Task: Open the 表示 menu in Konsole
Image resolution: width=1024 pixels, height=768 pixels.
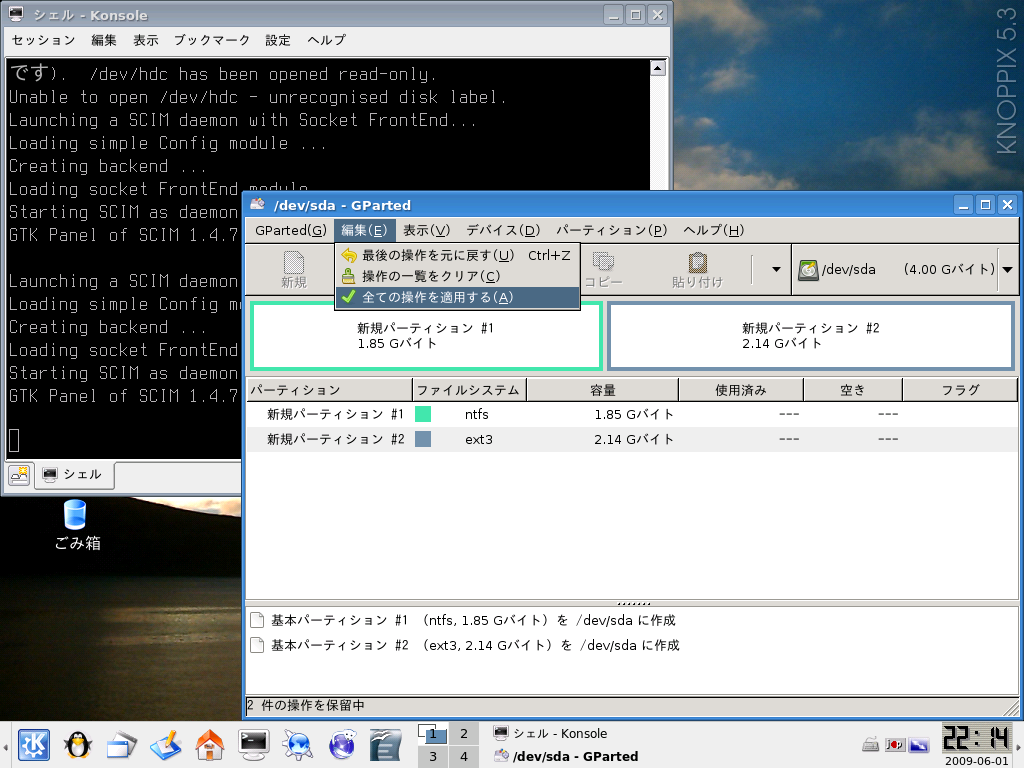Action: click(146, 40)
